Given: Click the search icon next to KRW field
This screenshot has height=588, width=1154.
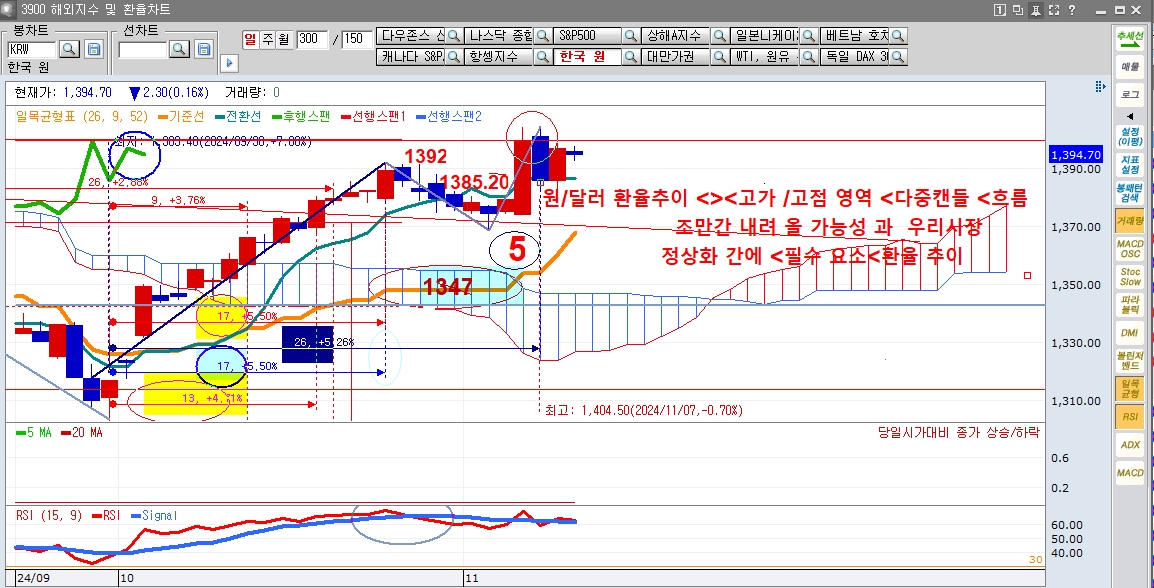Looking at the screenshot, I should 70,49.
